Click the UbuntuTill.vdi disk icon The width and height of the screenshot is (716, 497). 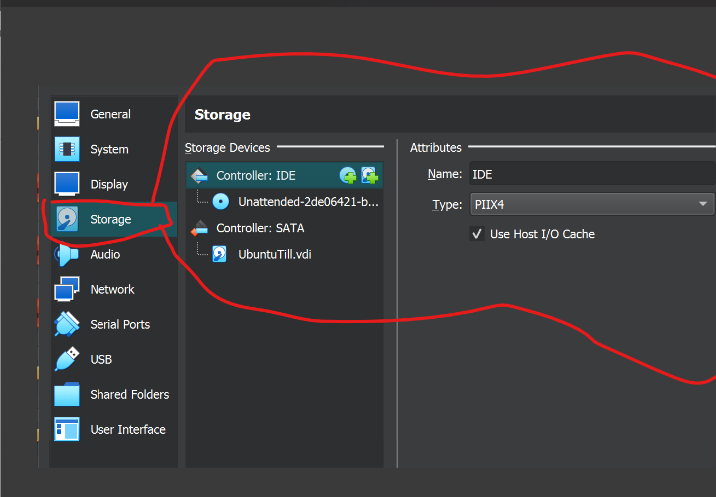pyautogui.click(x=220, y=254)
